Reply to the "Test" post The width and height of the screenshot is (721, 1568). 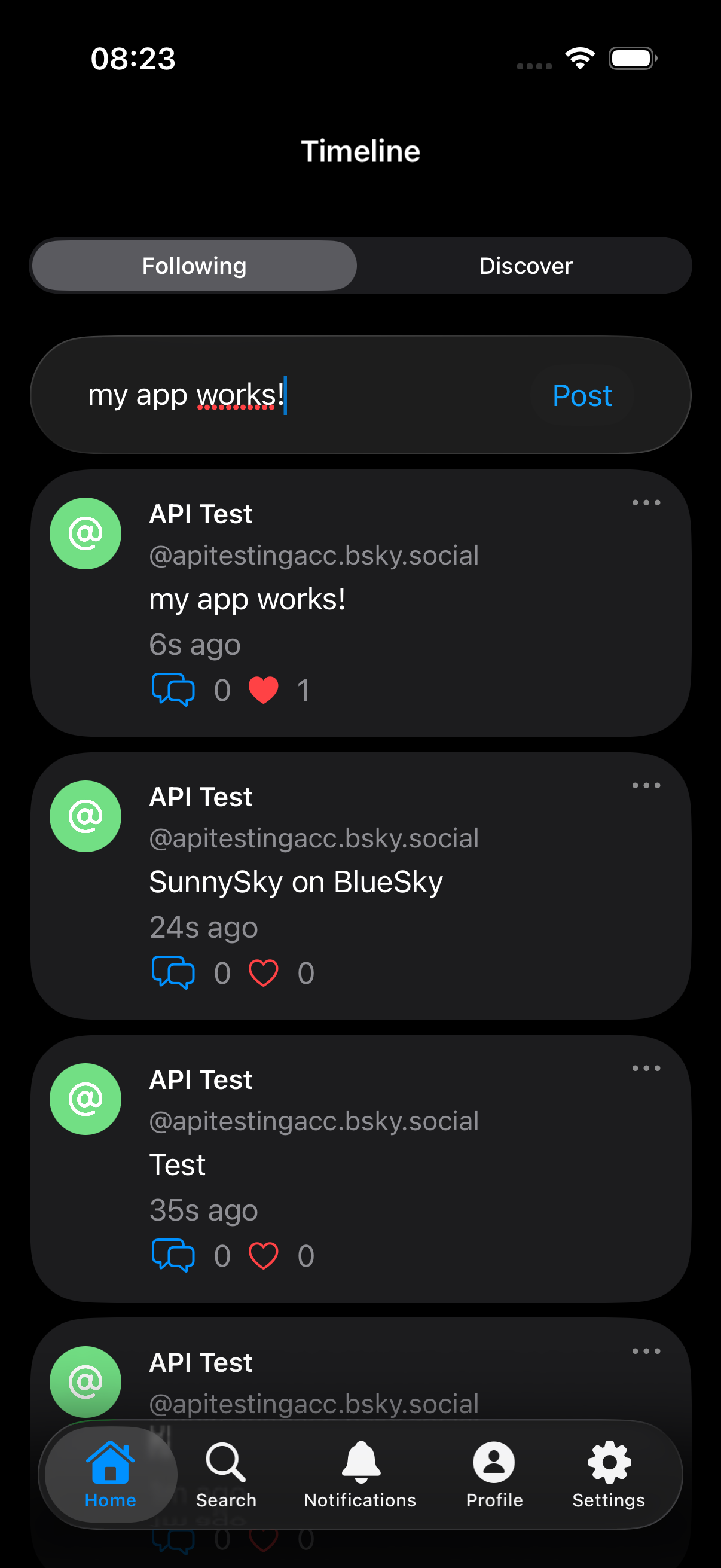tap(173, 1255)
